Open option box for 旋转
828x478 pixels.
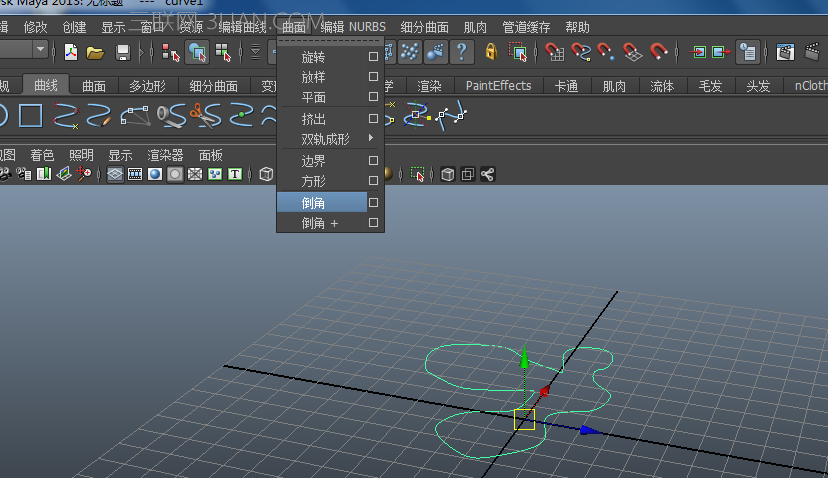(x=373, y=56)
